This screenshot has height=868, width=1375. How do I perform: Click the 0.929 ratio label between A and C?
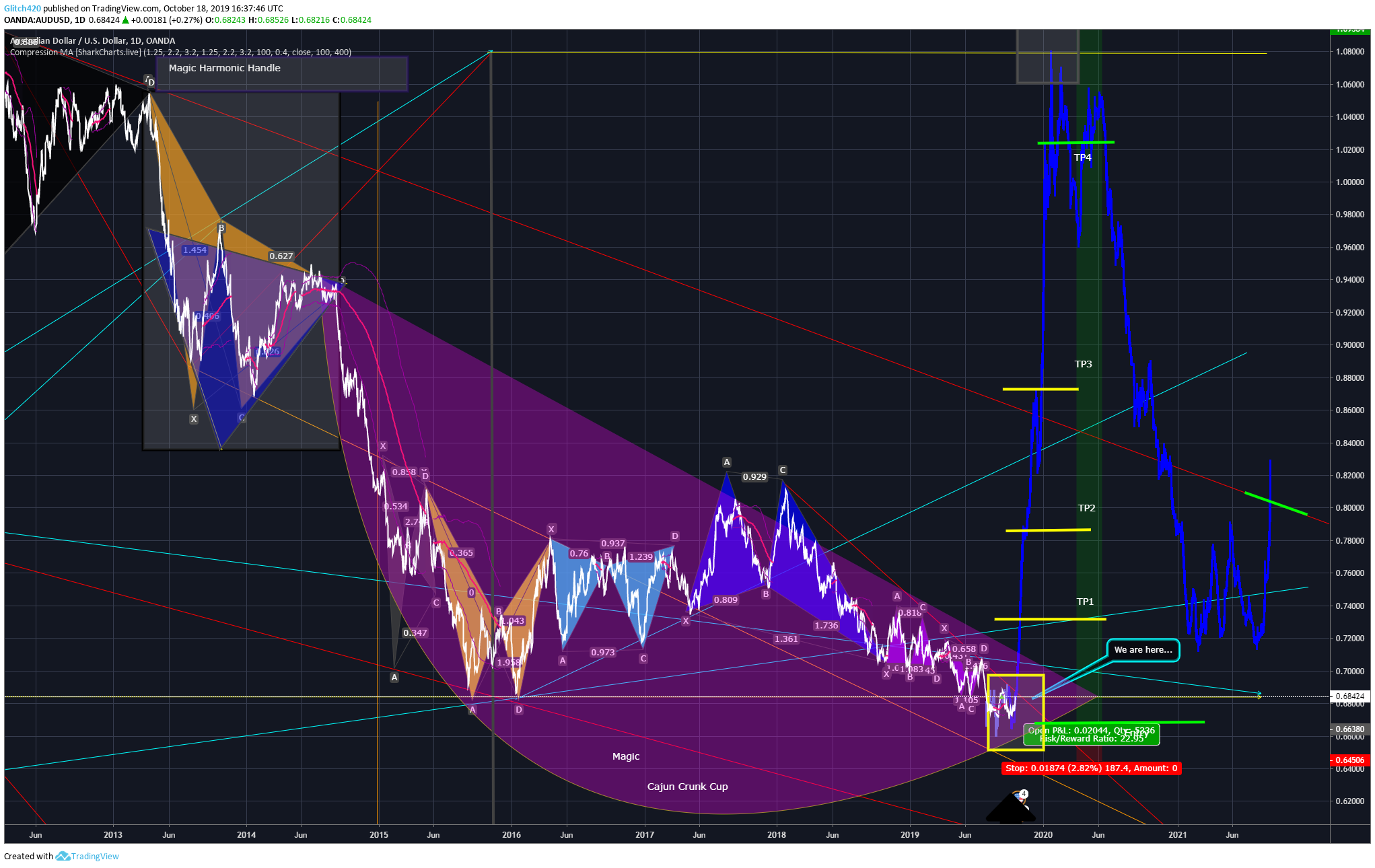[754, 476]
